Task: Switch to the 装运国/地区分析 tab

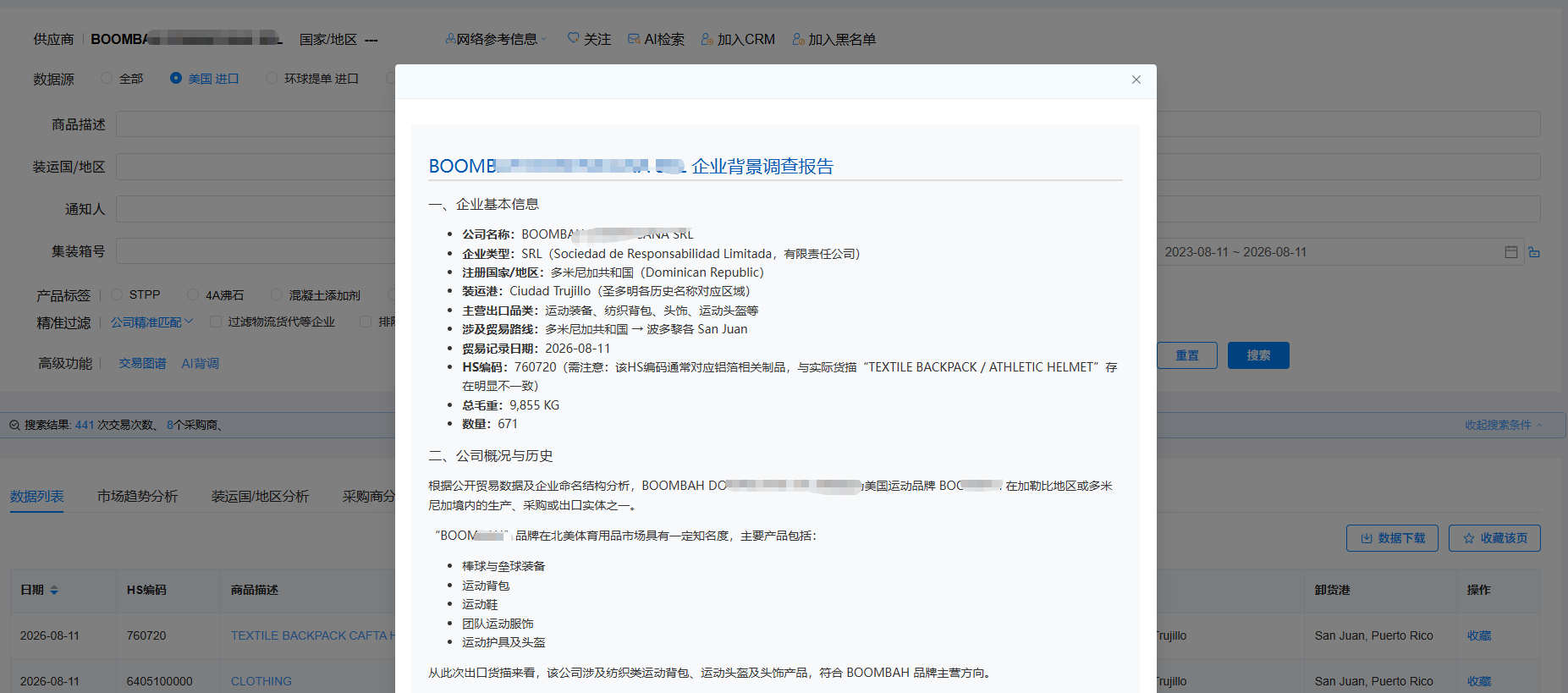Action: [260, 496]
